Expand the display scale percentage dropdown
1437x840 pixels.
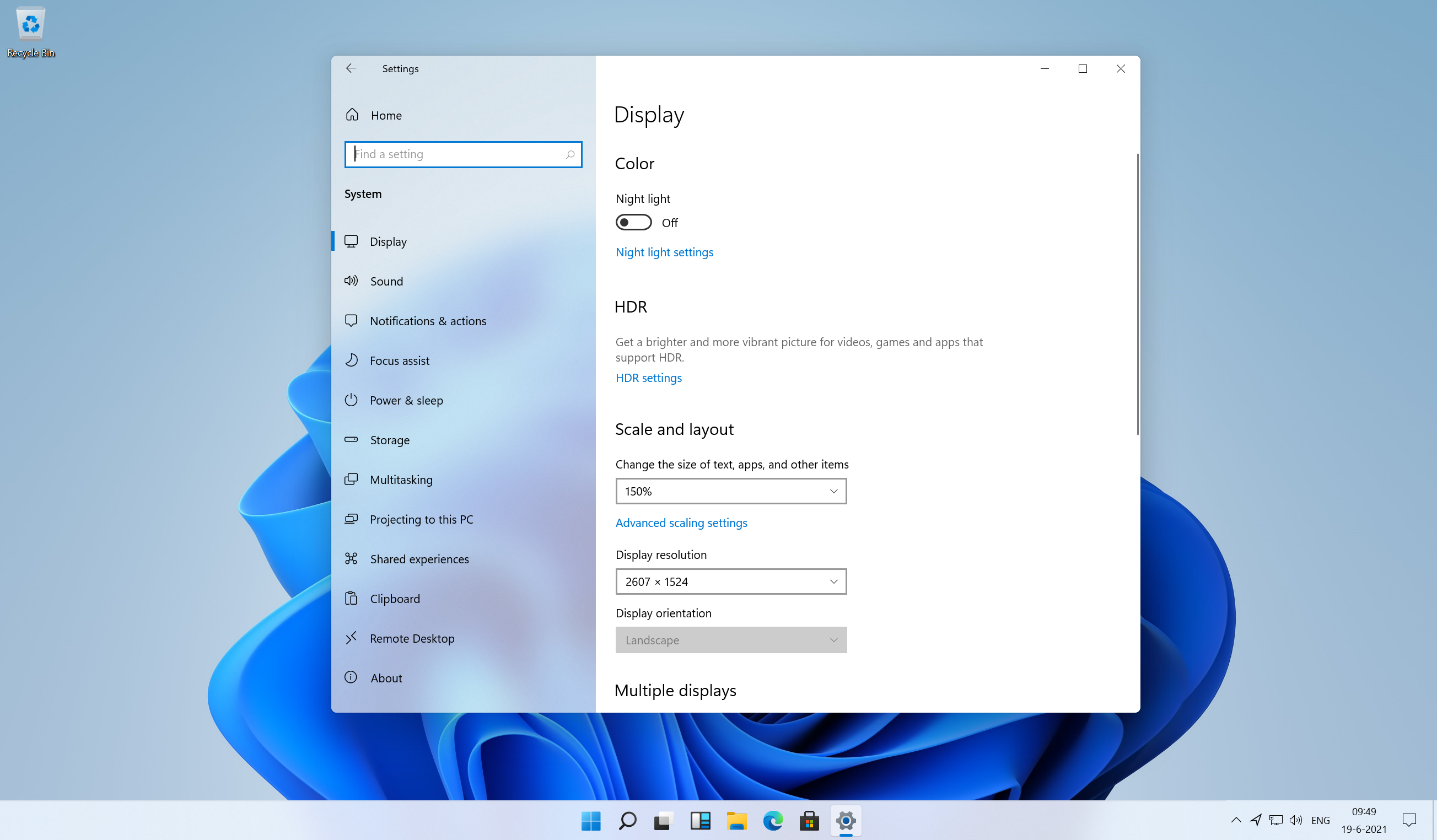(x=731, y=491)
